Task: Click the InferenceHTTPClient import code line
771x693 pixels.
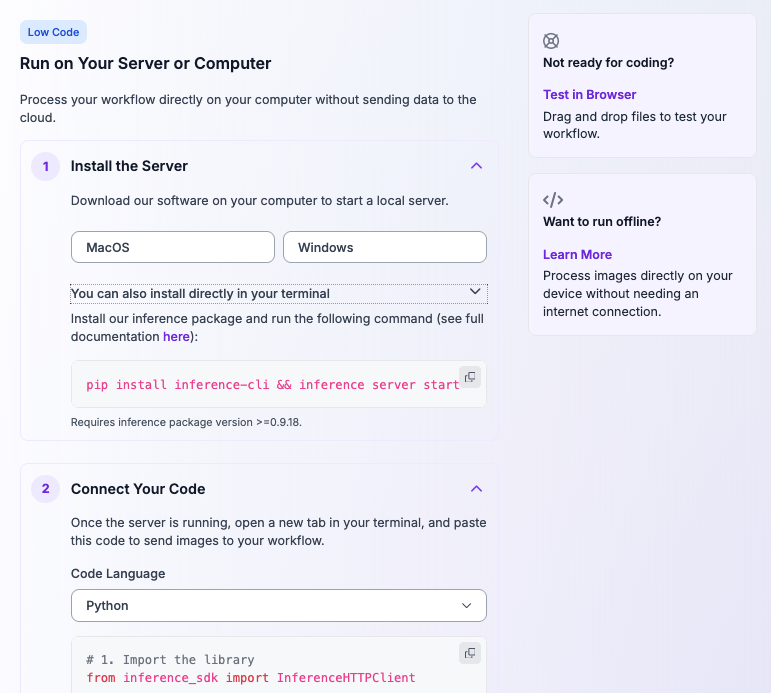Action: pyautogui.click(x=251, y=678)
